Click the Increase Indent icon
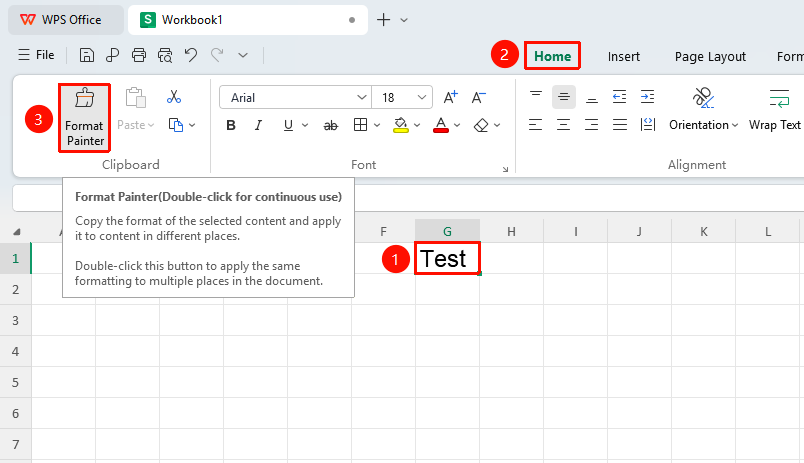Screen dimensions: 804x463 (648, 97)
